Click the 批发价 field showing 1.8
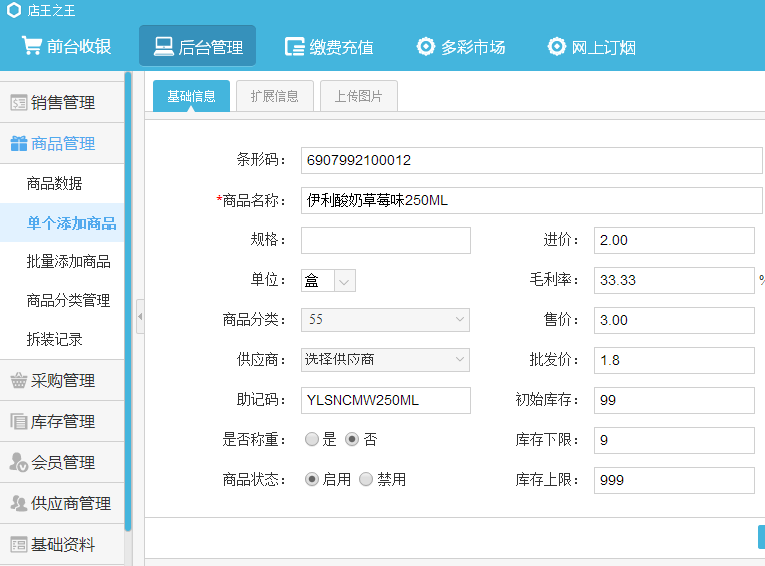 (x=674, y=360)
